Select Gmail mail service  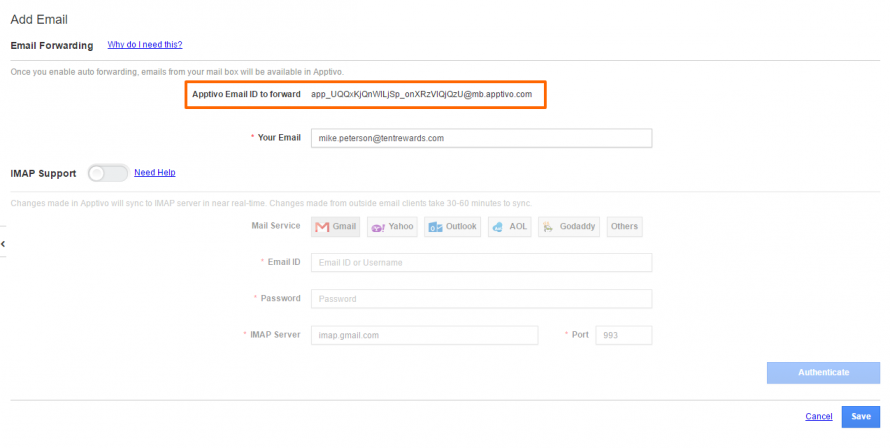click(335, 227)
